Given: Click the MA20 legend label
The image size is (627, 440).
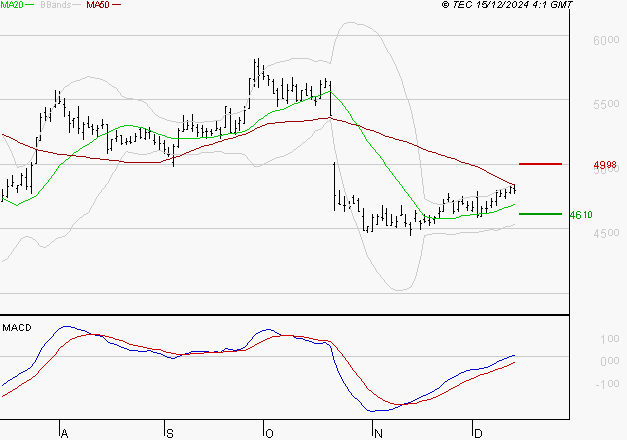Looking at the screenshot, I should 12,5.
